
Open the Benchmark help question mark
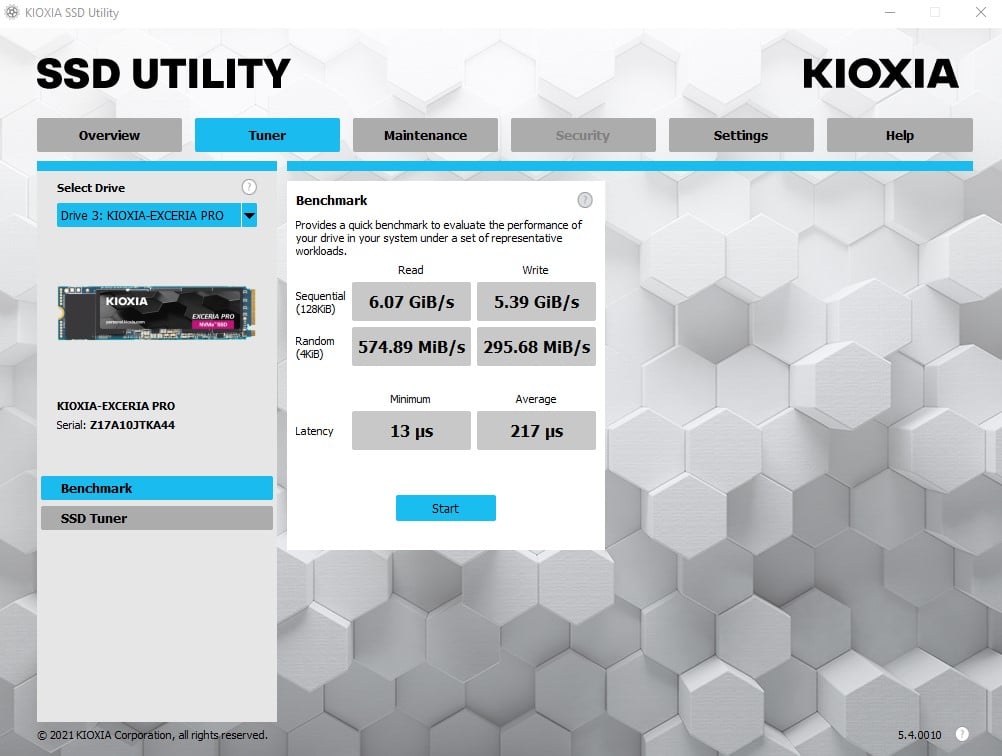585,200
